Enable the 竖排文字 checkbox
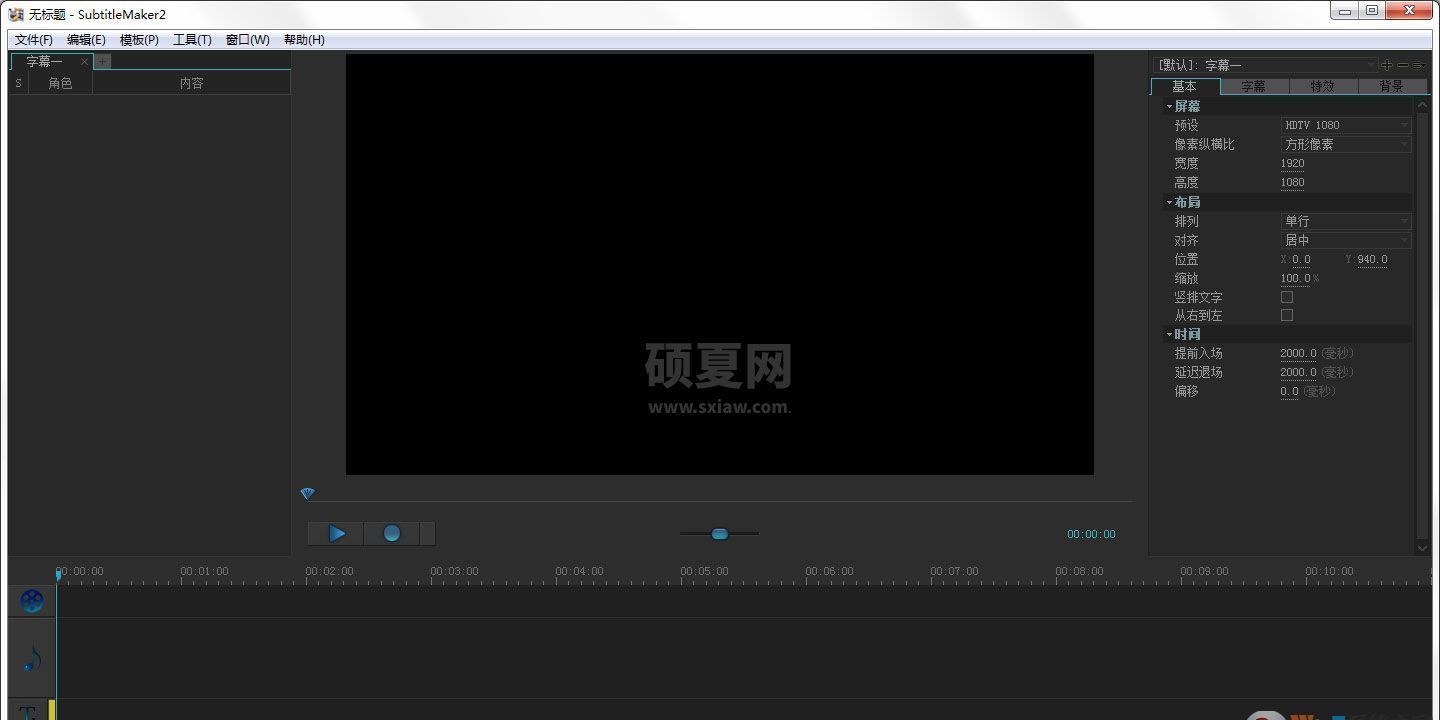The width and height of the screenshot is (1440, 720). point(1287,297)
